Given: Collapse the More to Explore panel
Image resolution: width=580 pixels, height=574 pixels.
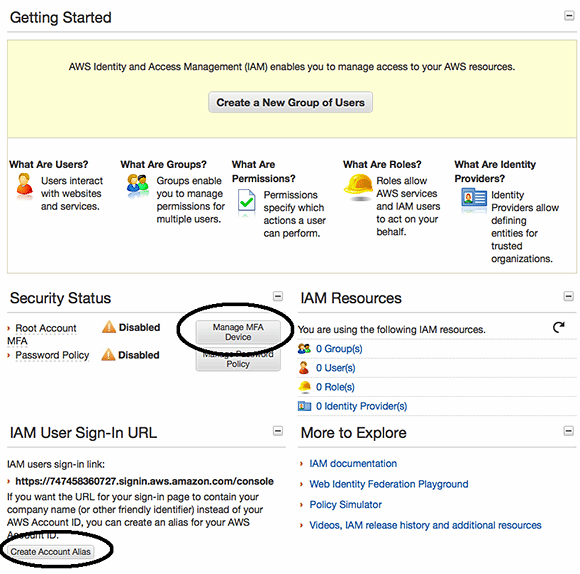Looking at the screenshot, I should coord(569,431).
